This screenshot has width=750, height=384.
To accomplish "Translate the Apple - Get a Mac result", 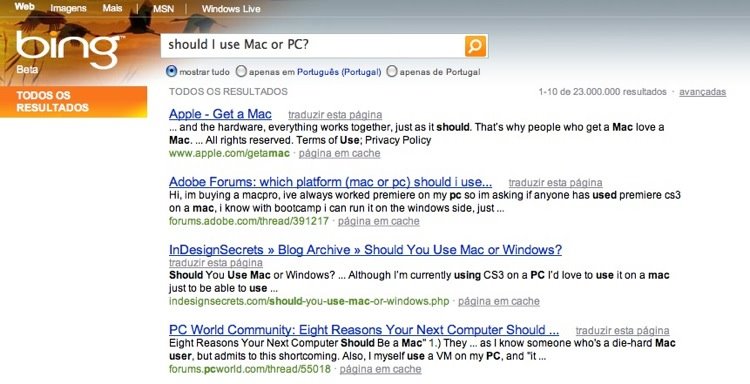I will (335, 115).
